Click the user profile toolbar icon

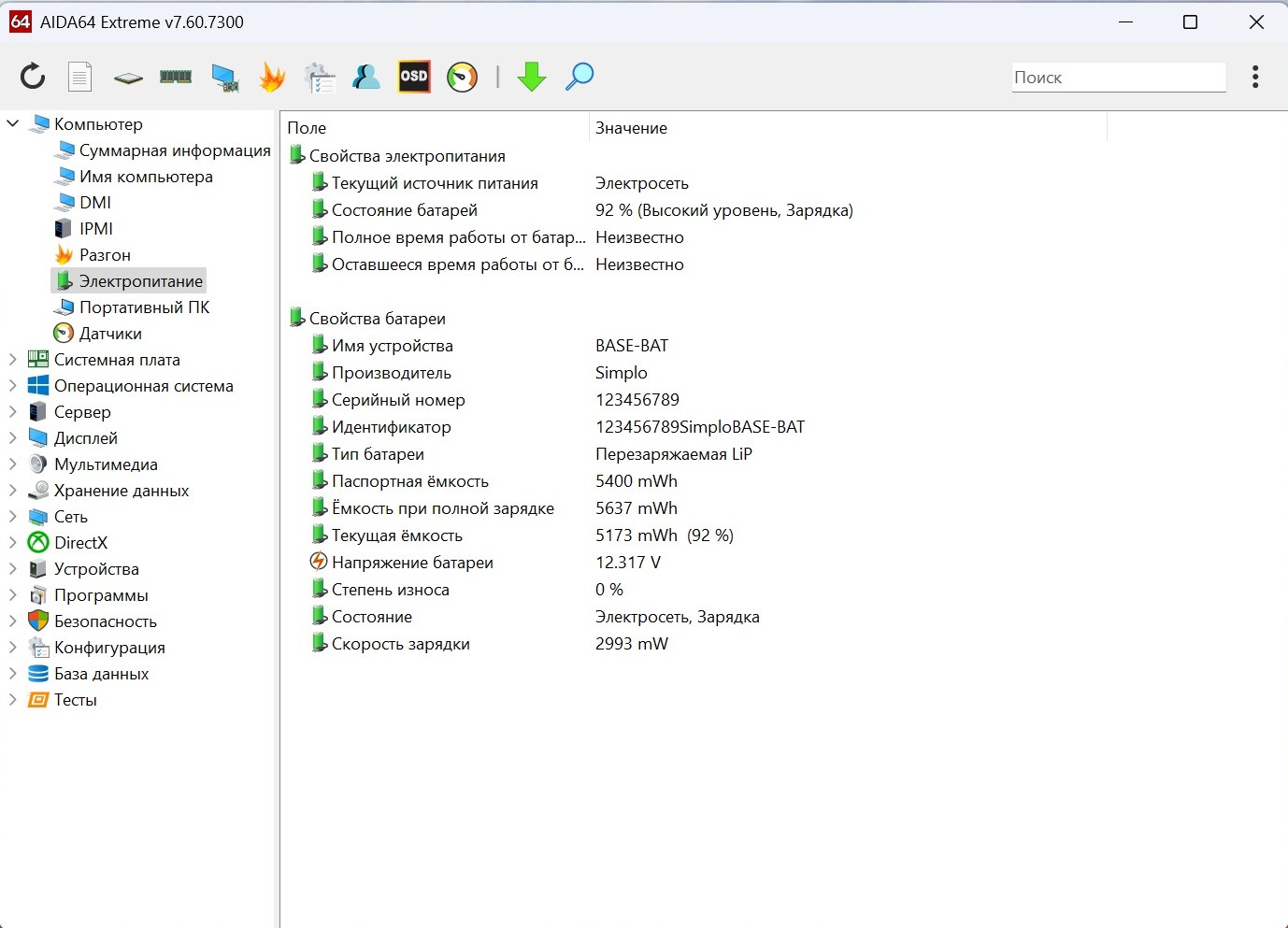[366, 77]
